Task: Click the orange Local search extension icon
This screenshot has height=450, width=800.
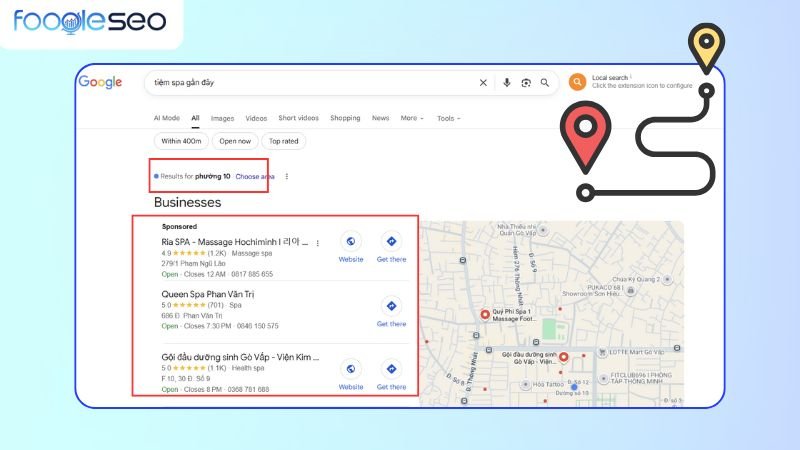Action: coord(577,82)
